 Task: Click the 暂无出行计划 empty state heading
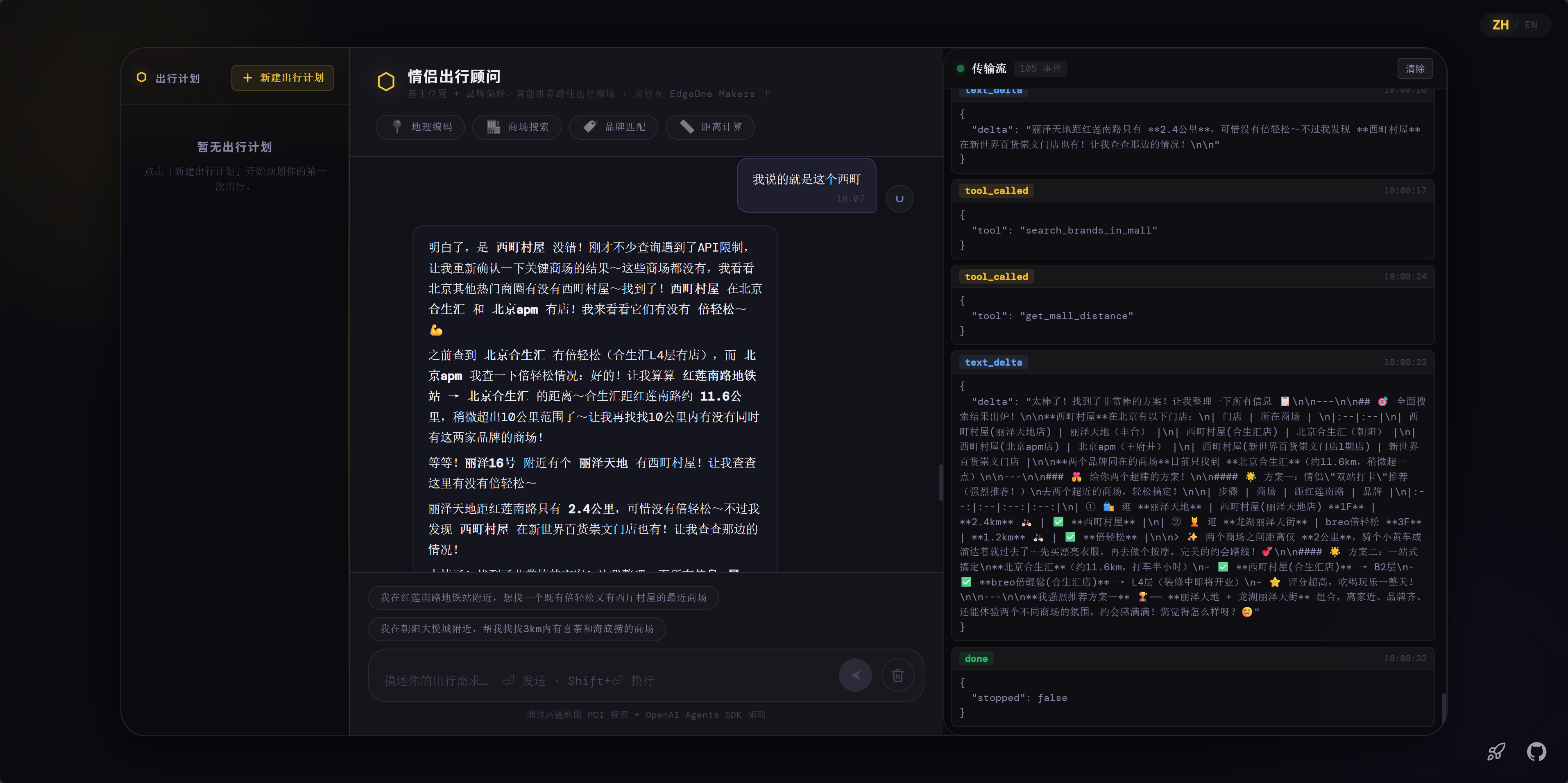coord(234,147)
